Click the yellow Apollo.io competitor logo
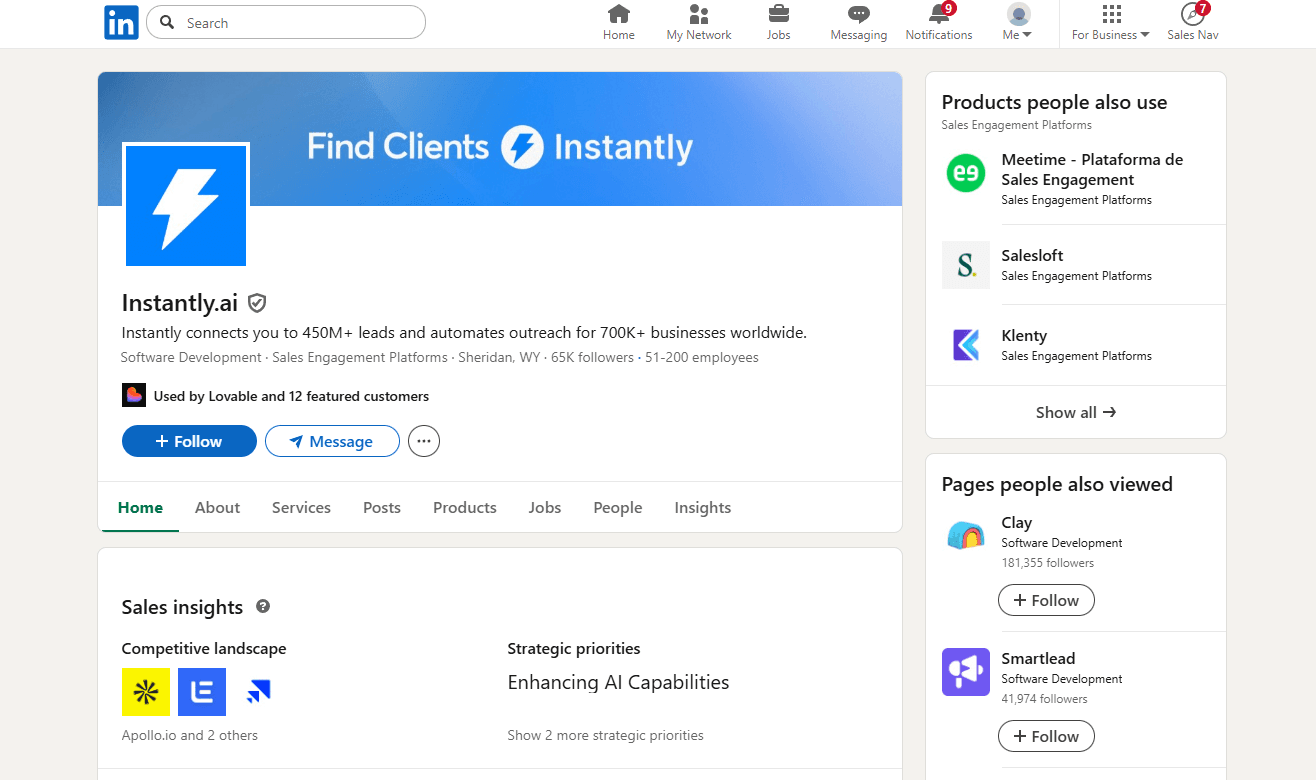This screenshot has height=780, width=1316. (x=146, y=692)
